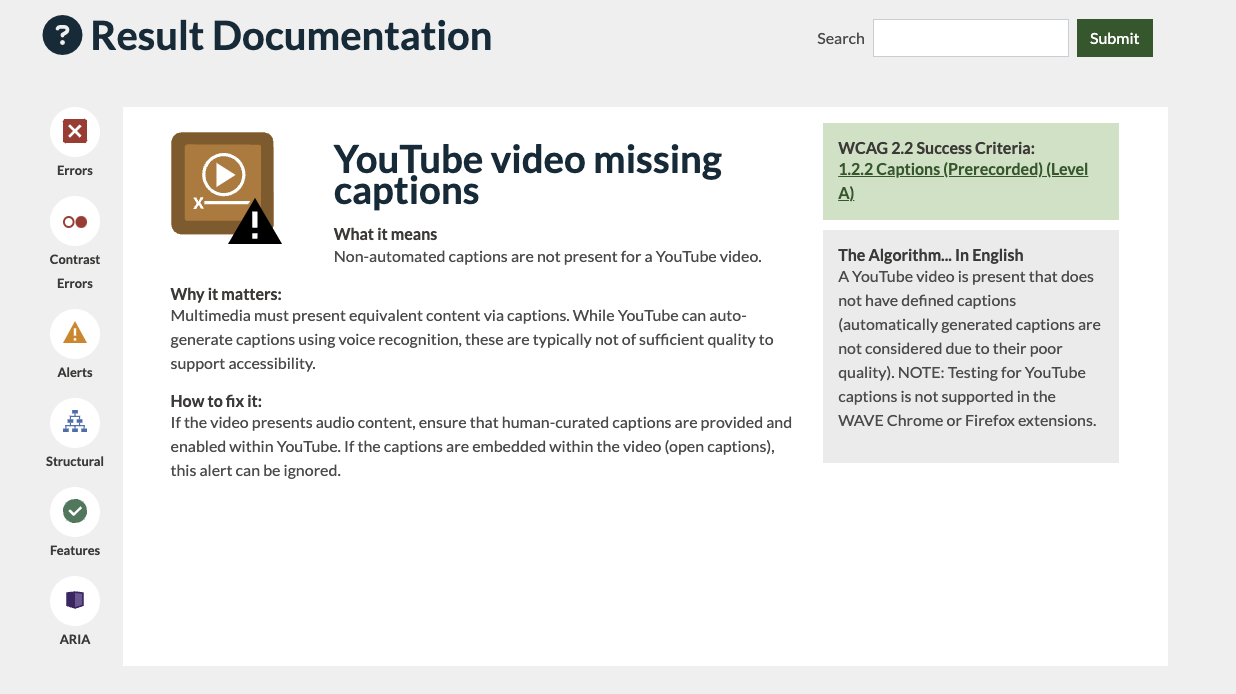Open the Structural hierarchy icon
Image resolution: width=1236 pixels, height=694 pixels.
(75, 423)
